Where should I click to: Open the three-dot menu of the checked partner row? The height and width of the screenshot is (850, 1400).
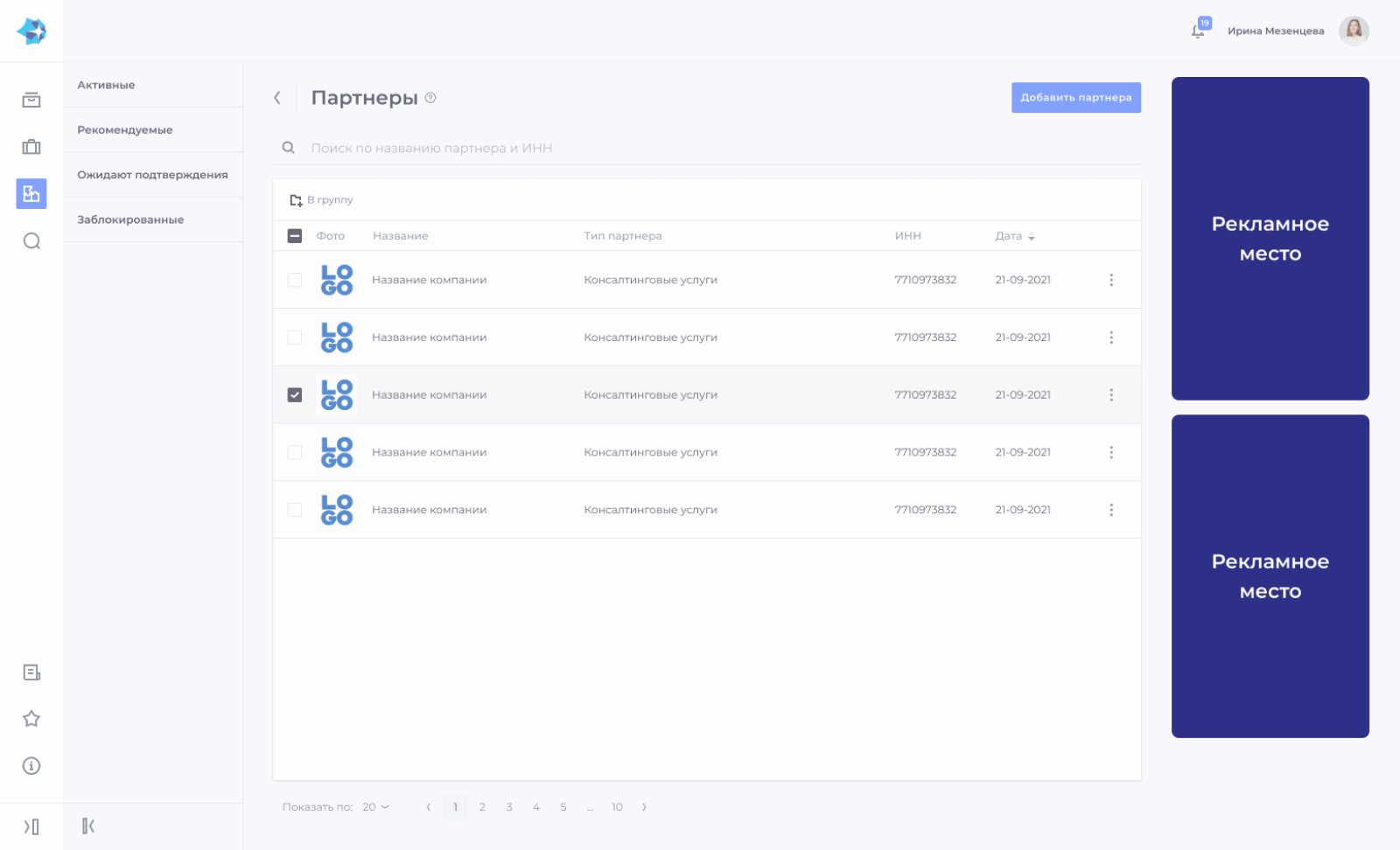tap(1111, 394)
